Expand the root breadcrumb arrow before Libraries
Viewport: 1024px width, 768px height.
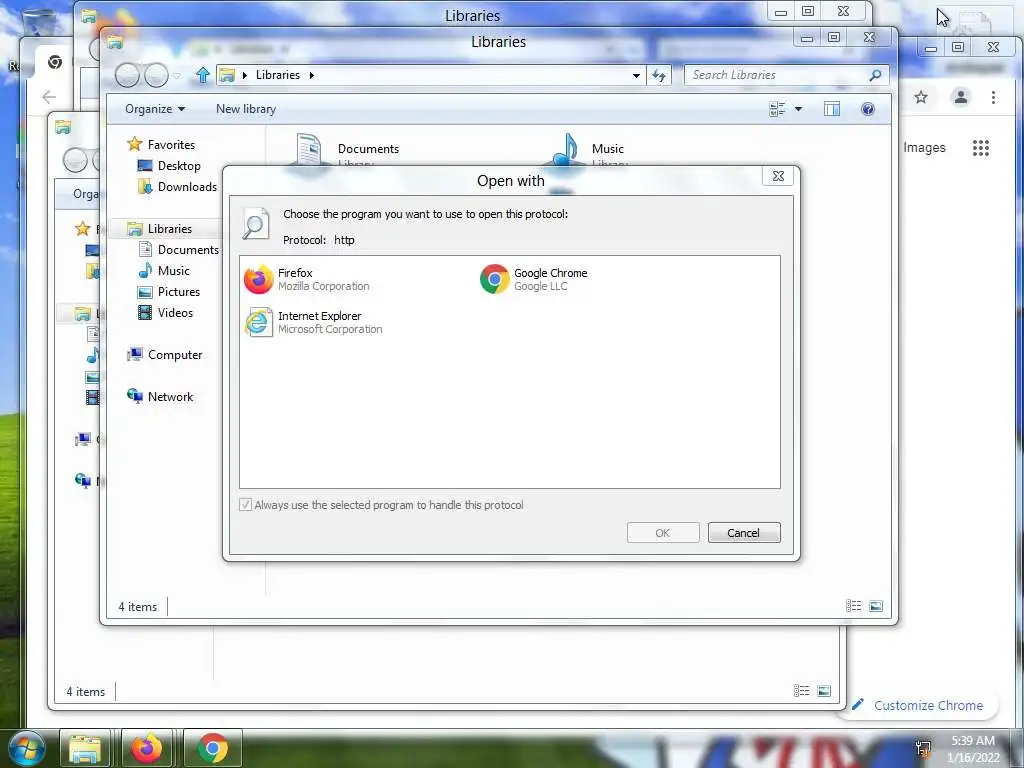click(245, 75)
